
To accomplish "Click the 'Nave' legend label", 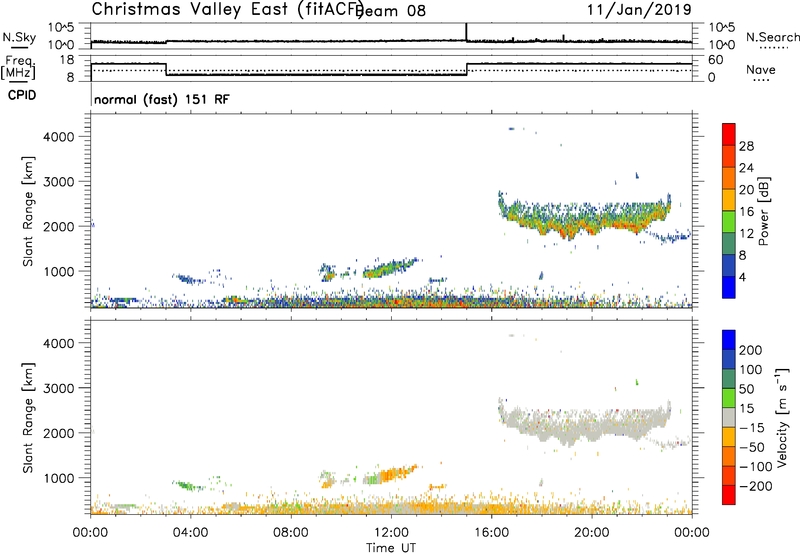I will (x=760, y=69).
